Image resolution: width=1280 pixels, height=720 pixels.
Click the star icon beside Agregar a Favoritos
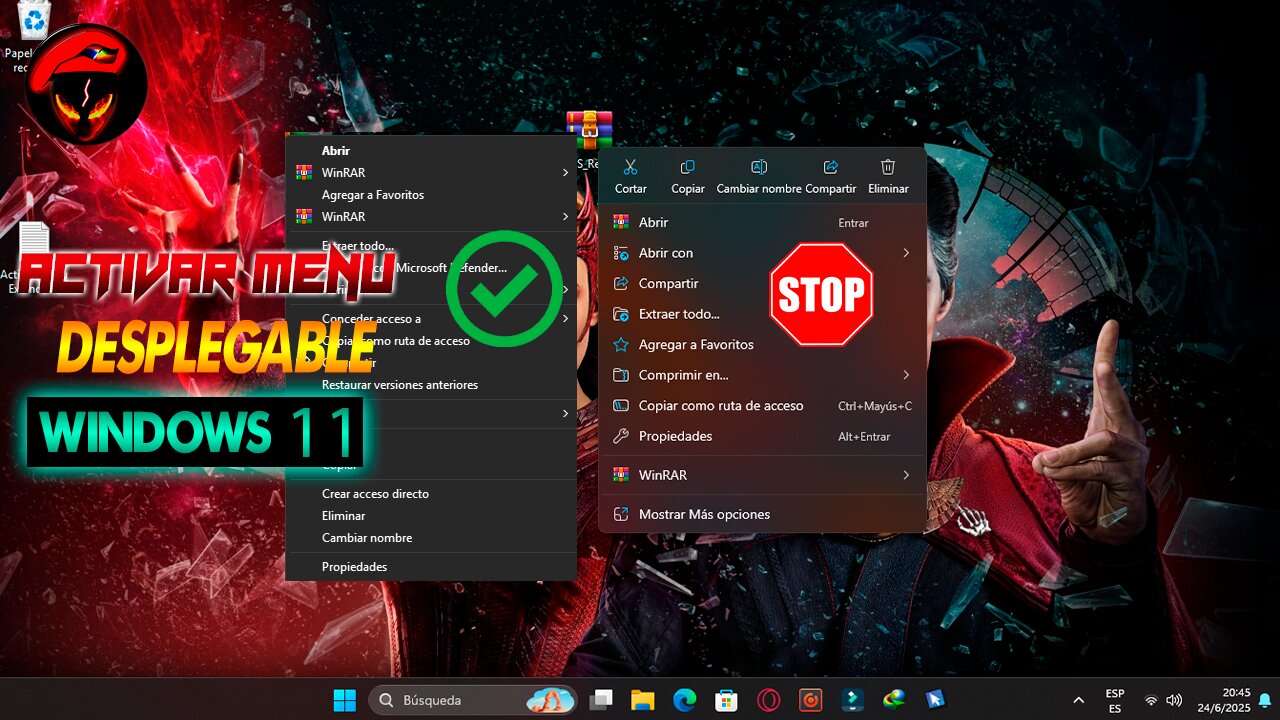click(621, 344)
